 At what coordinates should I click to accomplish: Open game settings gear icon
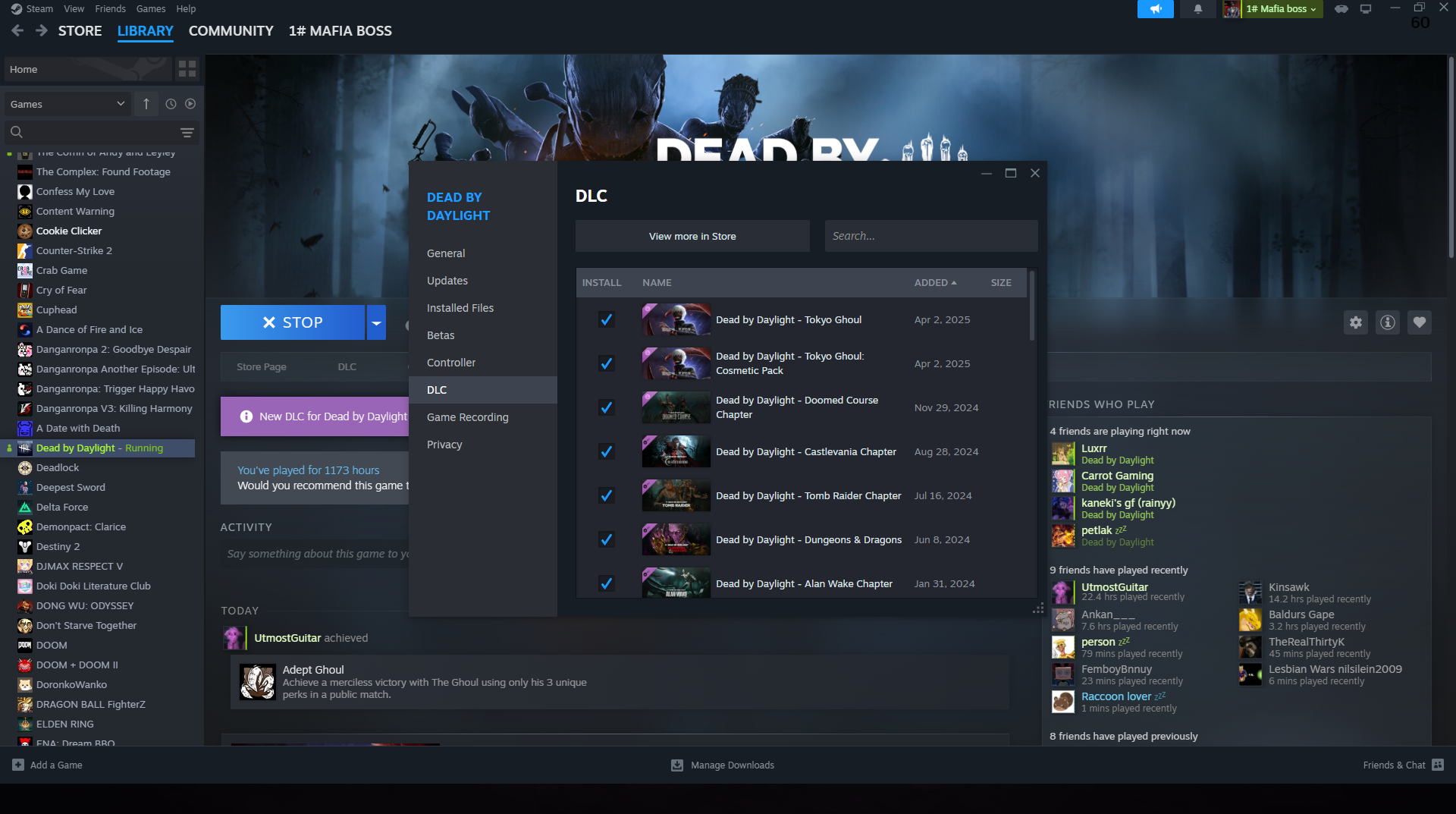pyautogui.click(x=1356, y=322)
